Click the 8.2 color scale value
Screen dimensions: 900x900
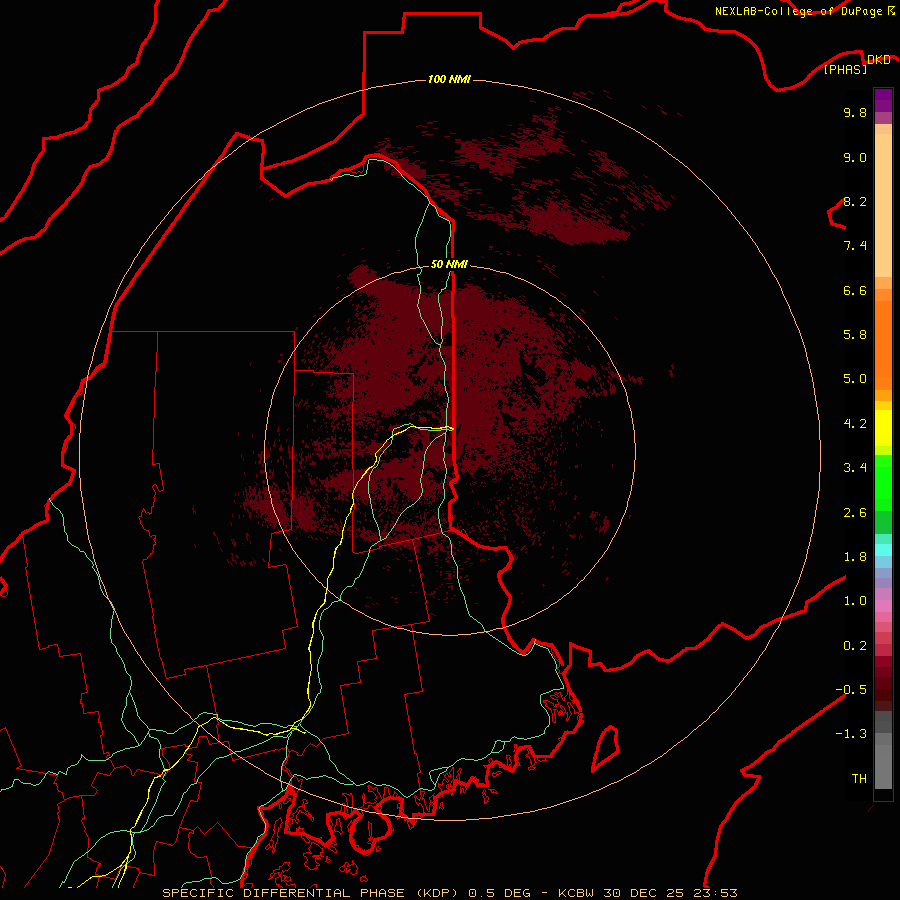click(855, 201)
